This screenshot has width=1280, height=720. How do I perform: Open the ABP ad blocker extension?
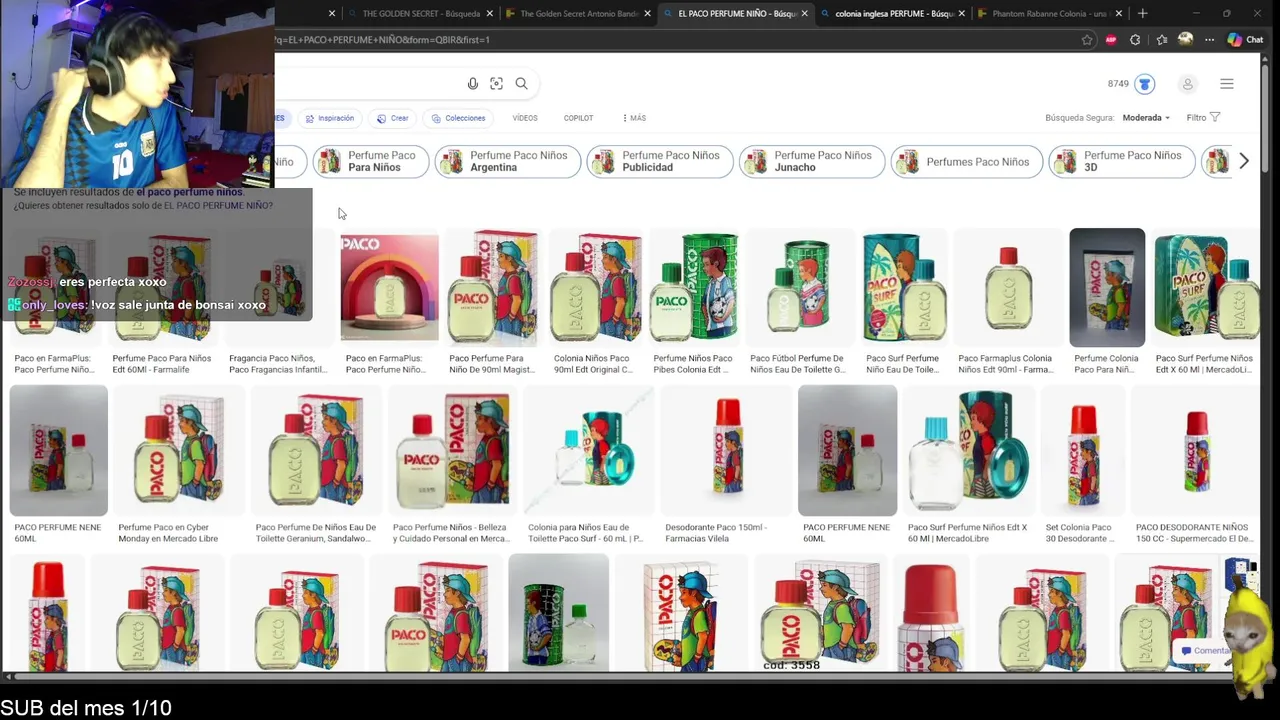1111,40
